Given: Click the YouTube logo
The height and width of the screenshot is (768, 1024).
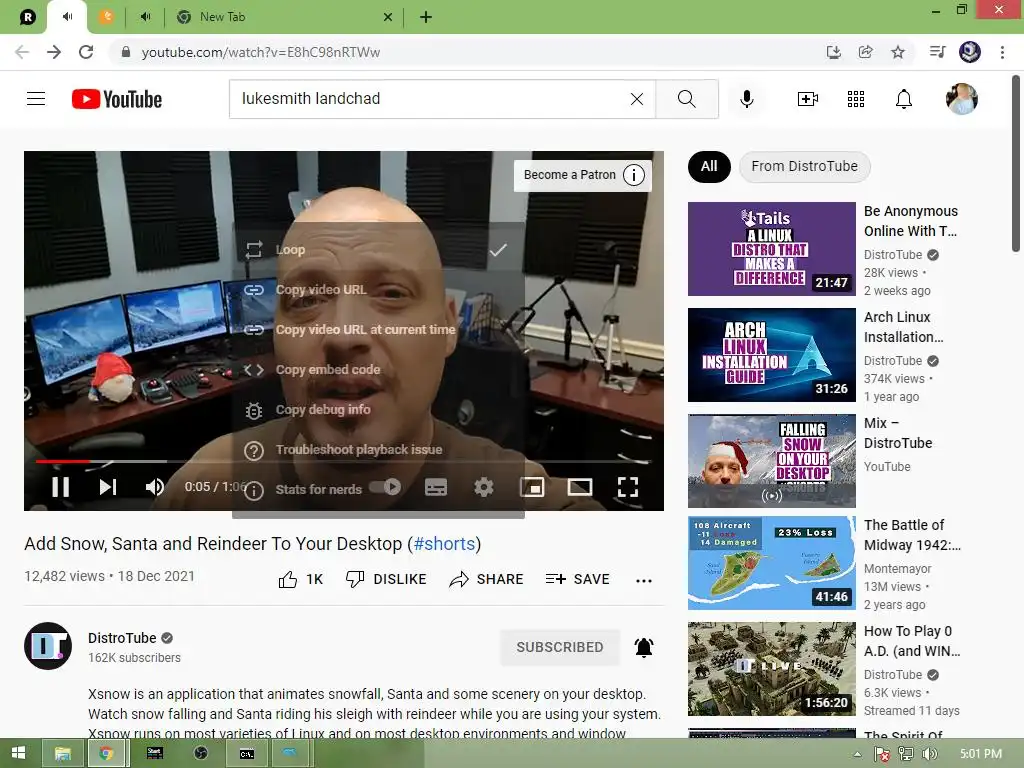Looking at the screenshot, I should click(x=117, y=99).
